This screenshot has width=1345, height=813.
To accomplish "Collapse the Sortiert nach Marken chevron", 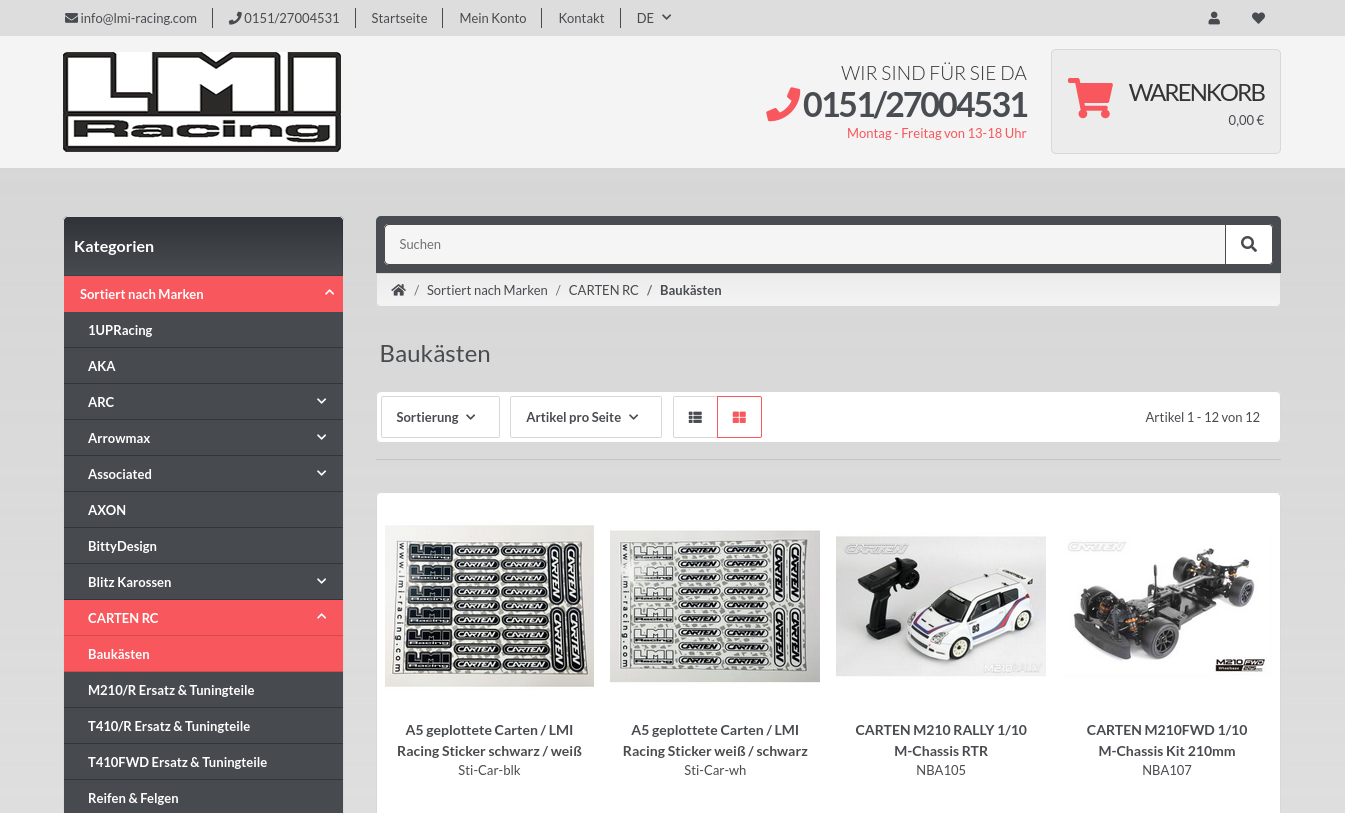I will (x=329, y=293).
